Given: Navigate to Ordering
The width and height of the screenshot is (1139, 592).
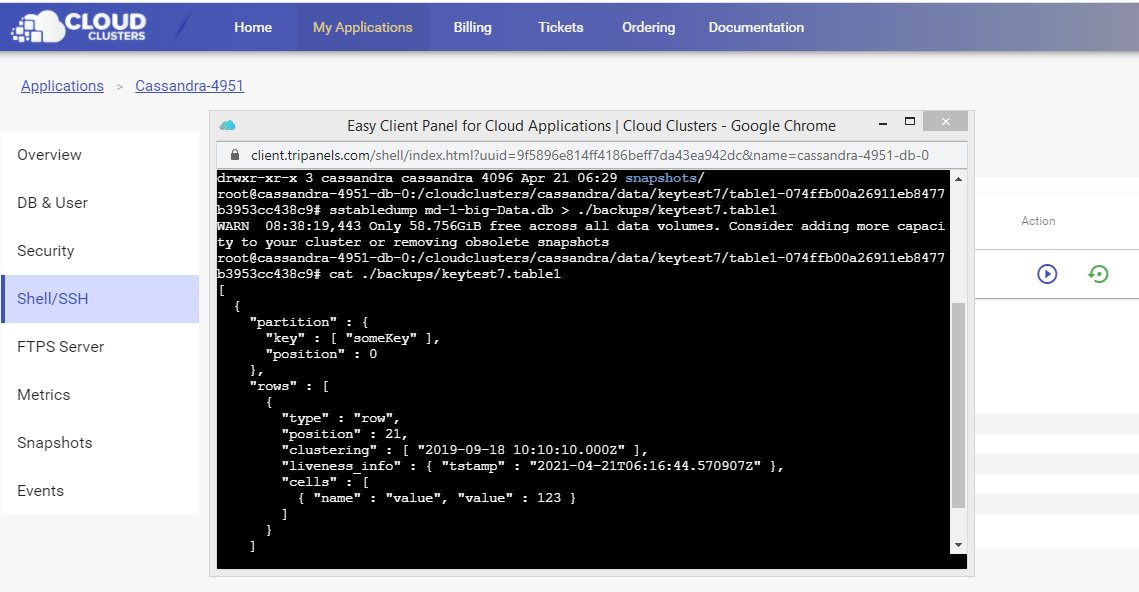Looking at the screenshot, I should pyautogui.click(x=649, y=28).
